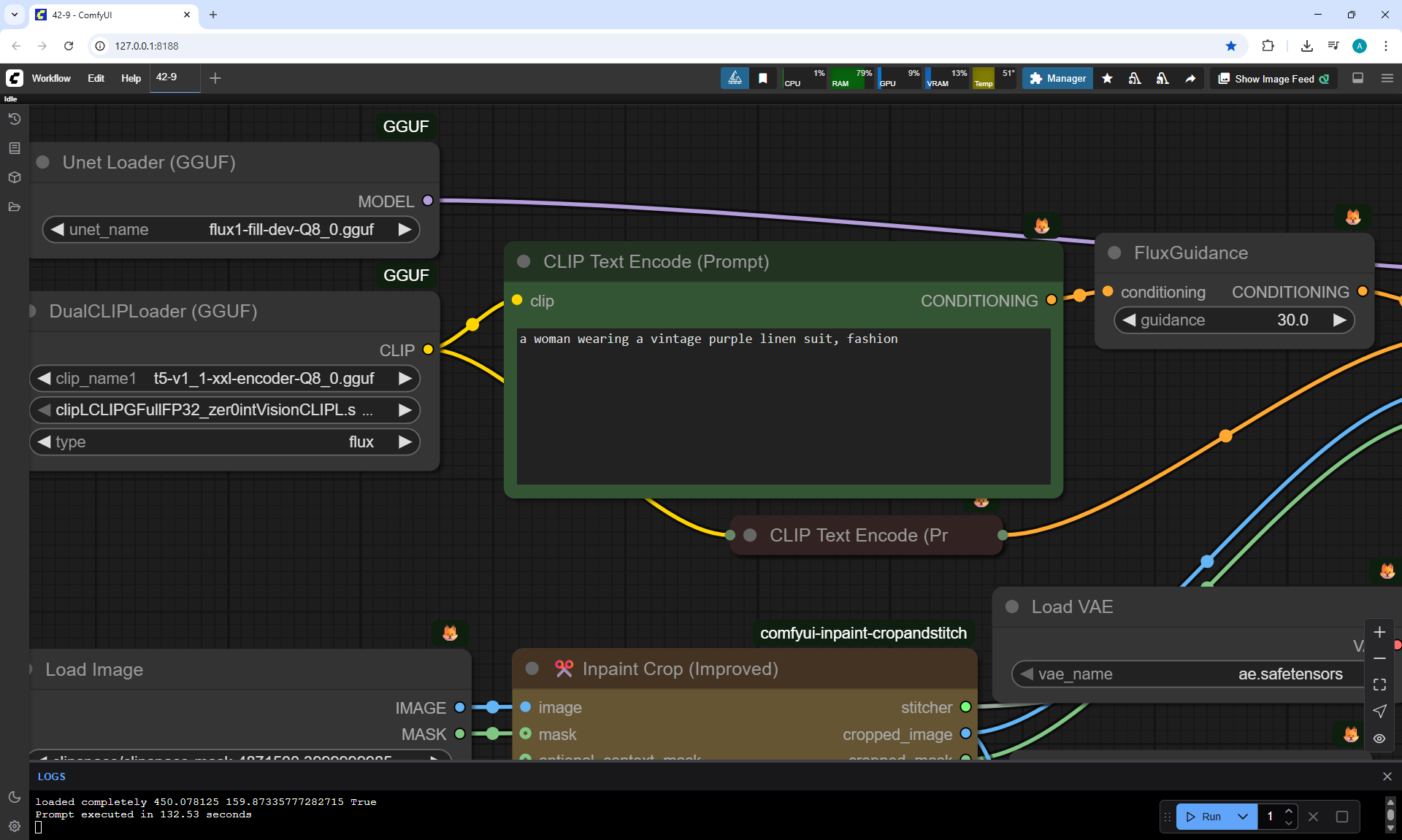Open the Edit menu
The height and width of the screenshot is (840, 1402).
(x=96, y=78)
